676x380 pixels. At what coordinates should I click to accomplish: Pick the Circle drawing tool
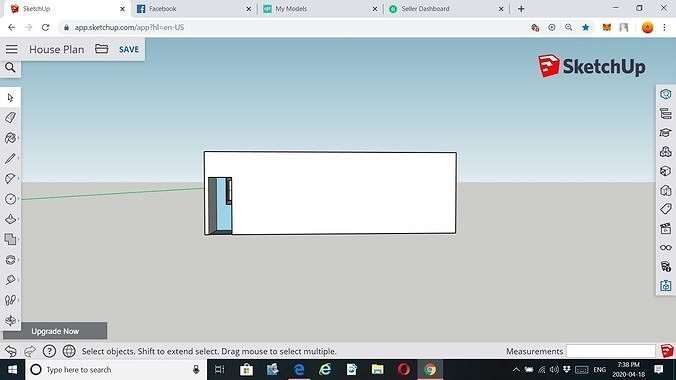[x=10, y=199]
